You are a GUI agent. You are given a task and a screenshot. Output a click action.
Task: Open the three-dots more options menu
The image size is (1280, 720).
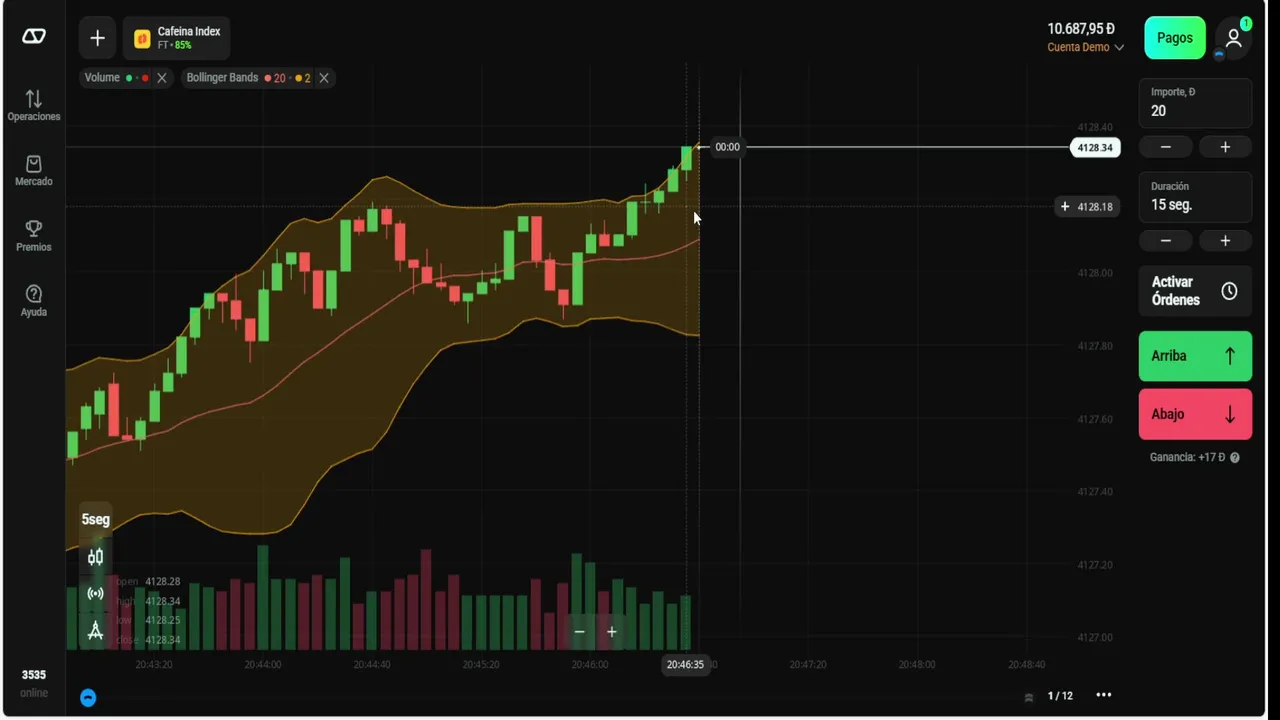[1103, 695]
